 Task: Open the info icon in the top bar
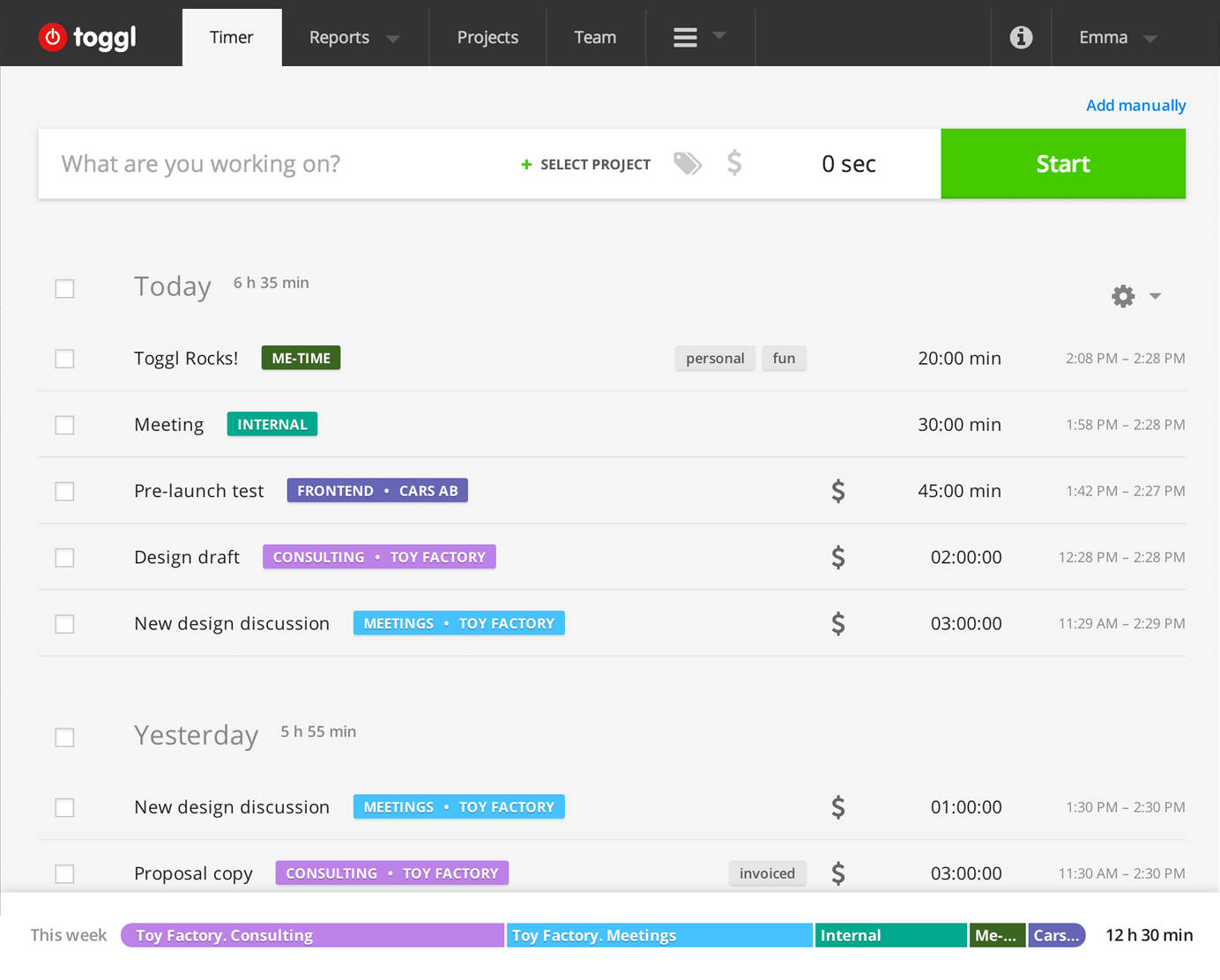click(1021, 37)
